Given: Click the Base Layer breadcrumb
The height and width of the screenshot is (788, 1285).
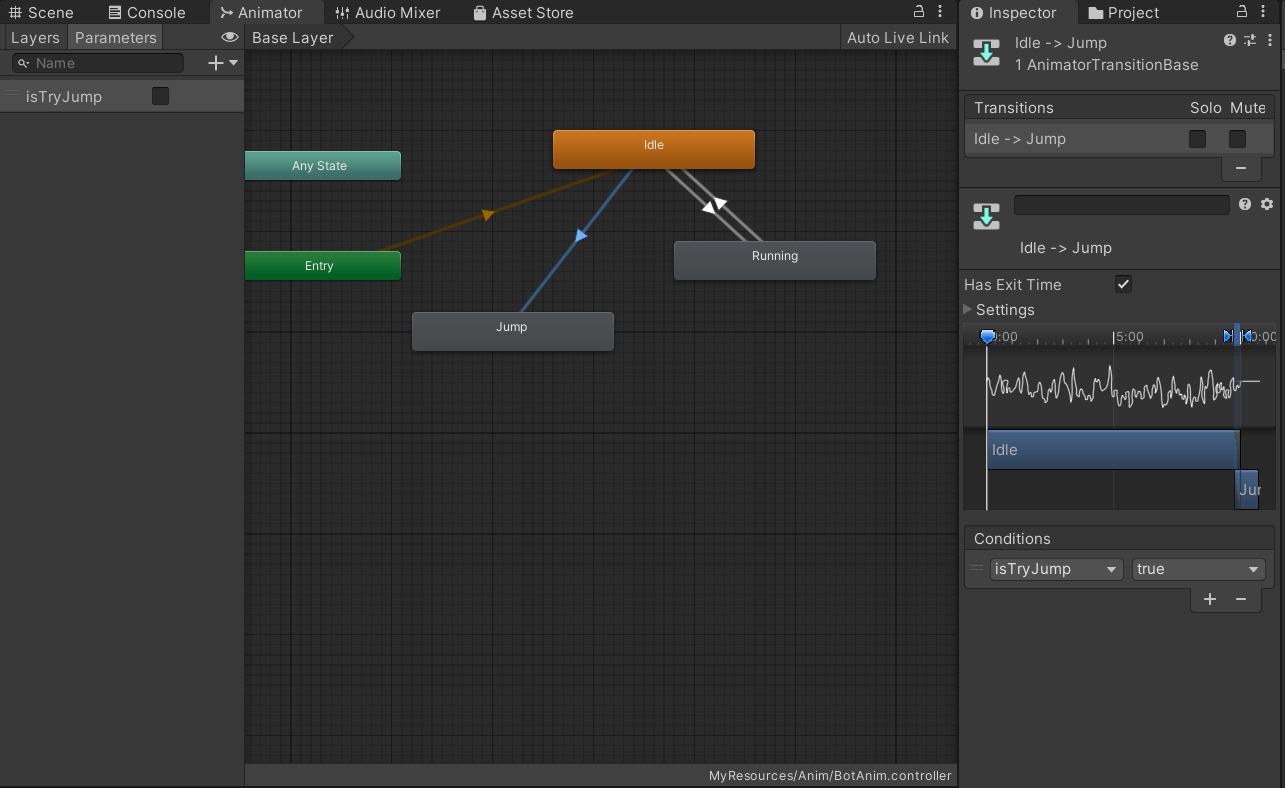Looking at the screenshot, I should coord(293,38).
